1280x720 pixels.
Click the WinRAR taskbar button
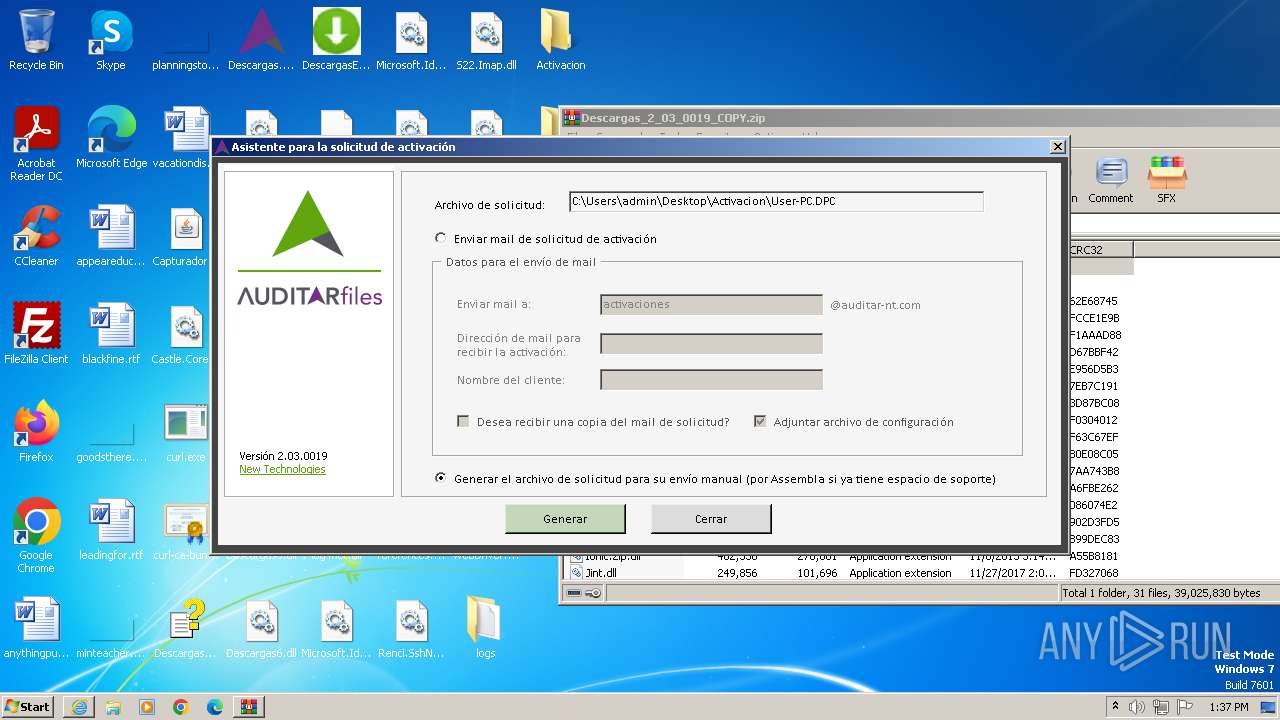(249, 707)
